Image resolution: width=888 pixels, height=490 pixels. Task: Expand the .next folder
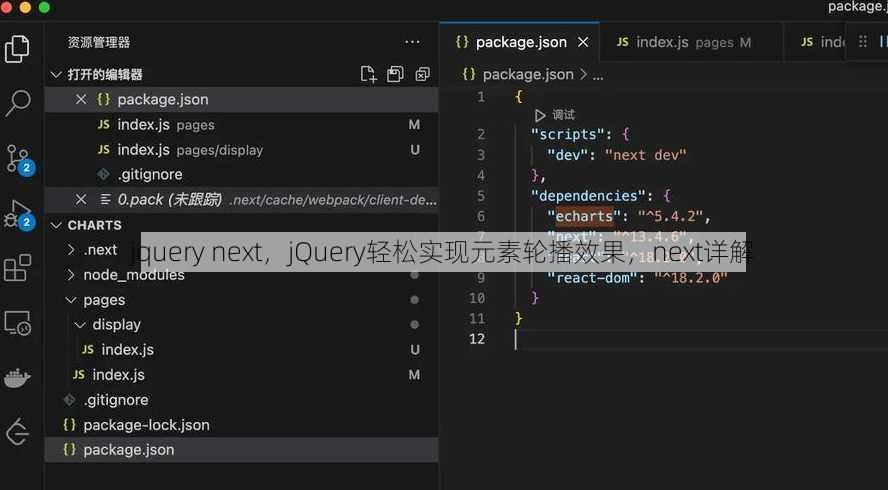[71, 250]
